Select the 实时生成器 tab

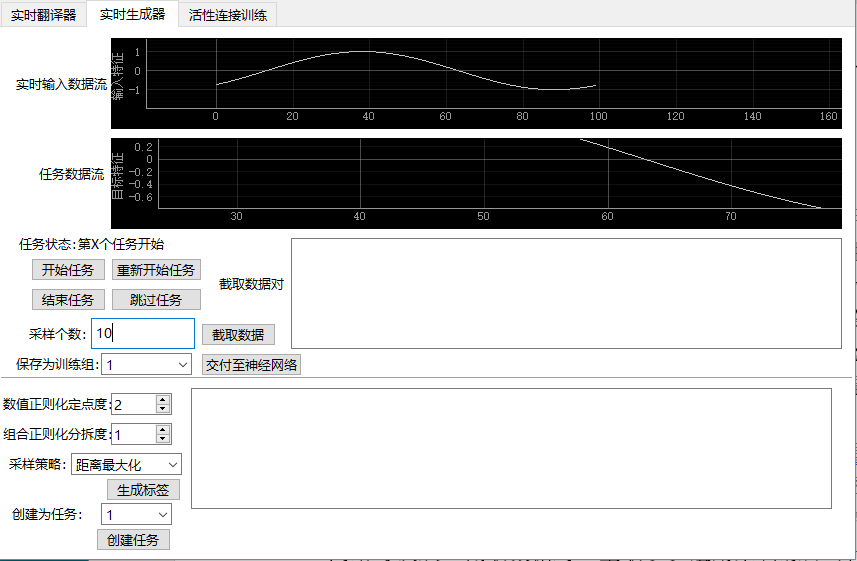click(132, 14)
